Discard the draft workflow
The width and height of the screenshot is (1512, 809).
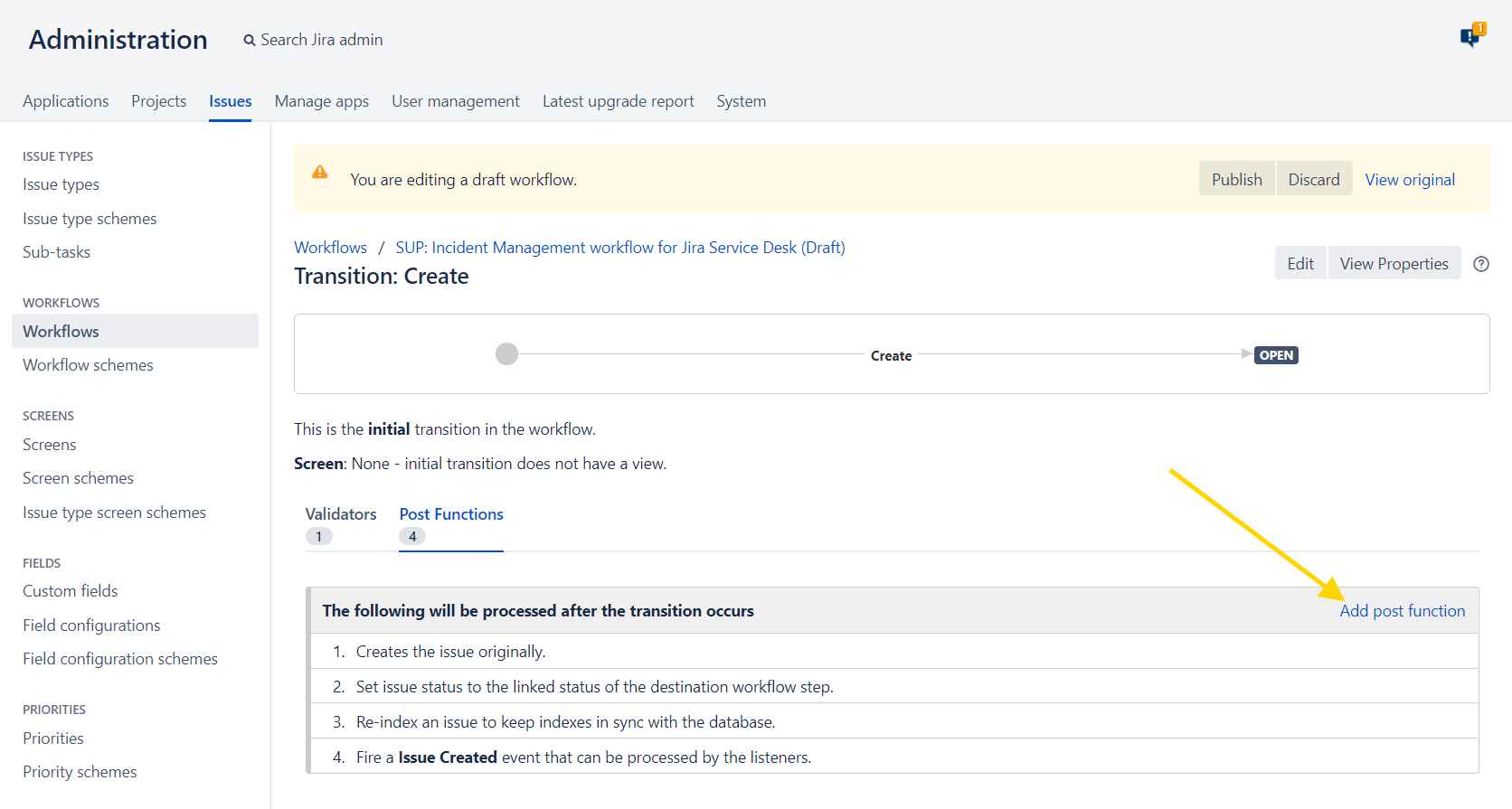coord(1313,179)
